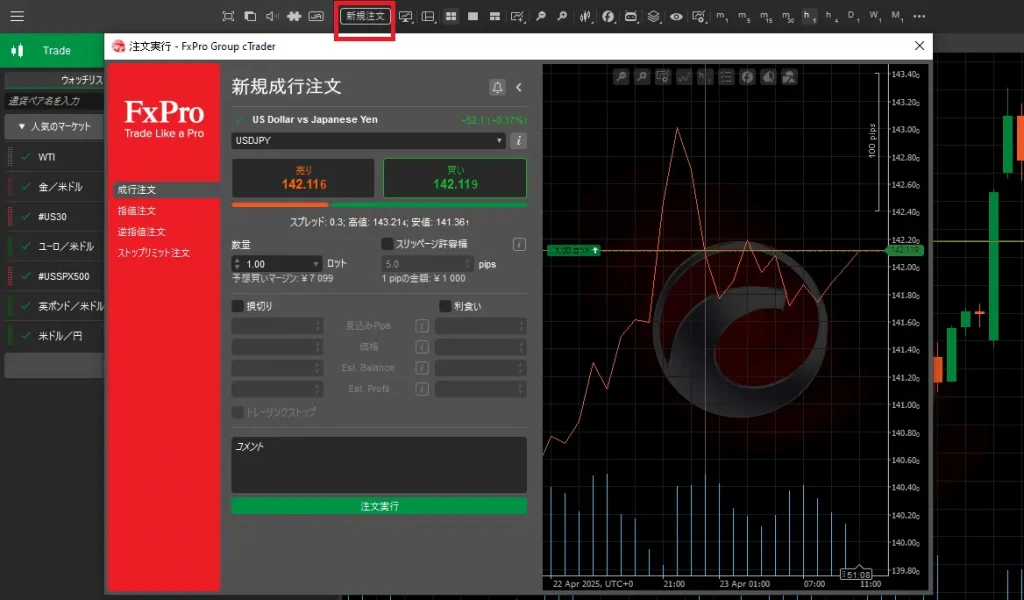The width and height of the screenshot is (1024, 600).
Task: Open the hamburger main menu
Action: pyautogui.click(x=17, y=16)
